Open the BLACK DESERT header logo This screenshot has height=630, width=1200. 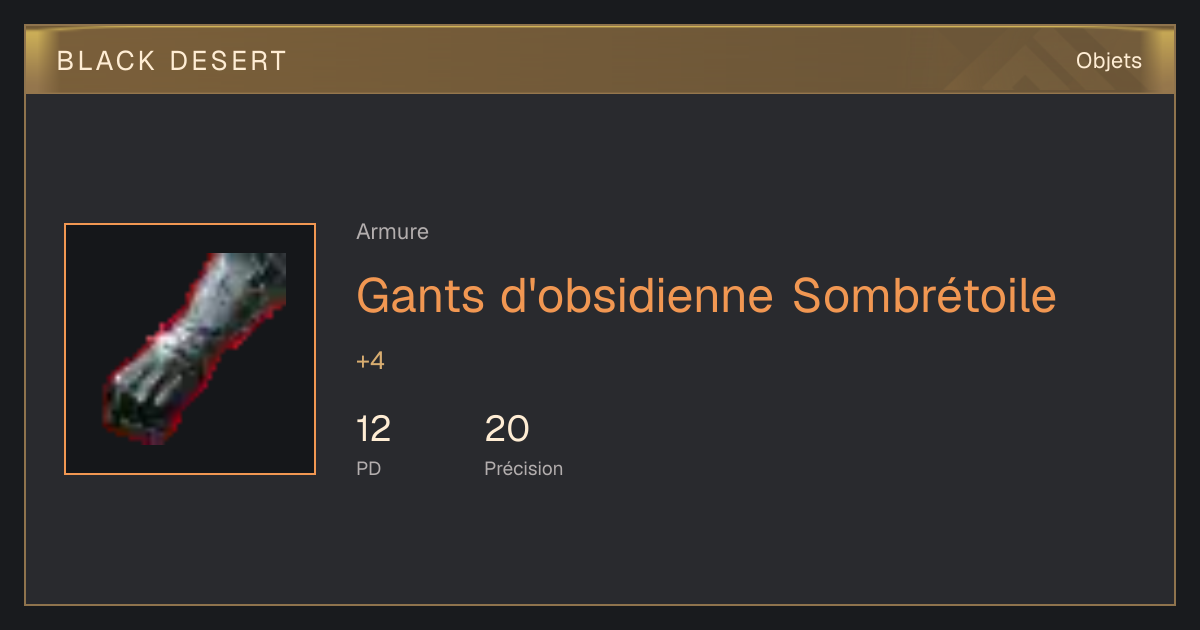[x=172, y=61]
